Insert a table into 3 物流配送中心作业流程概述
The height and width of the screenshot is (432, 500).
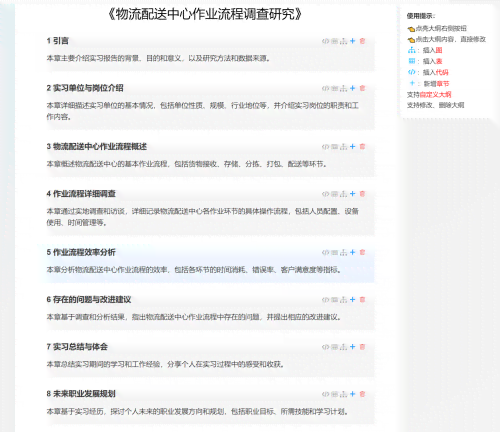coord(335,147)
